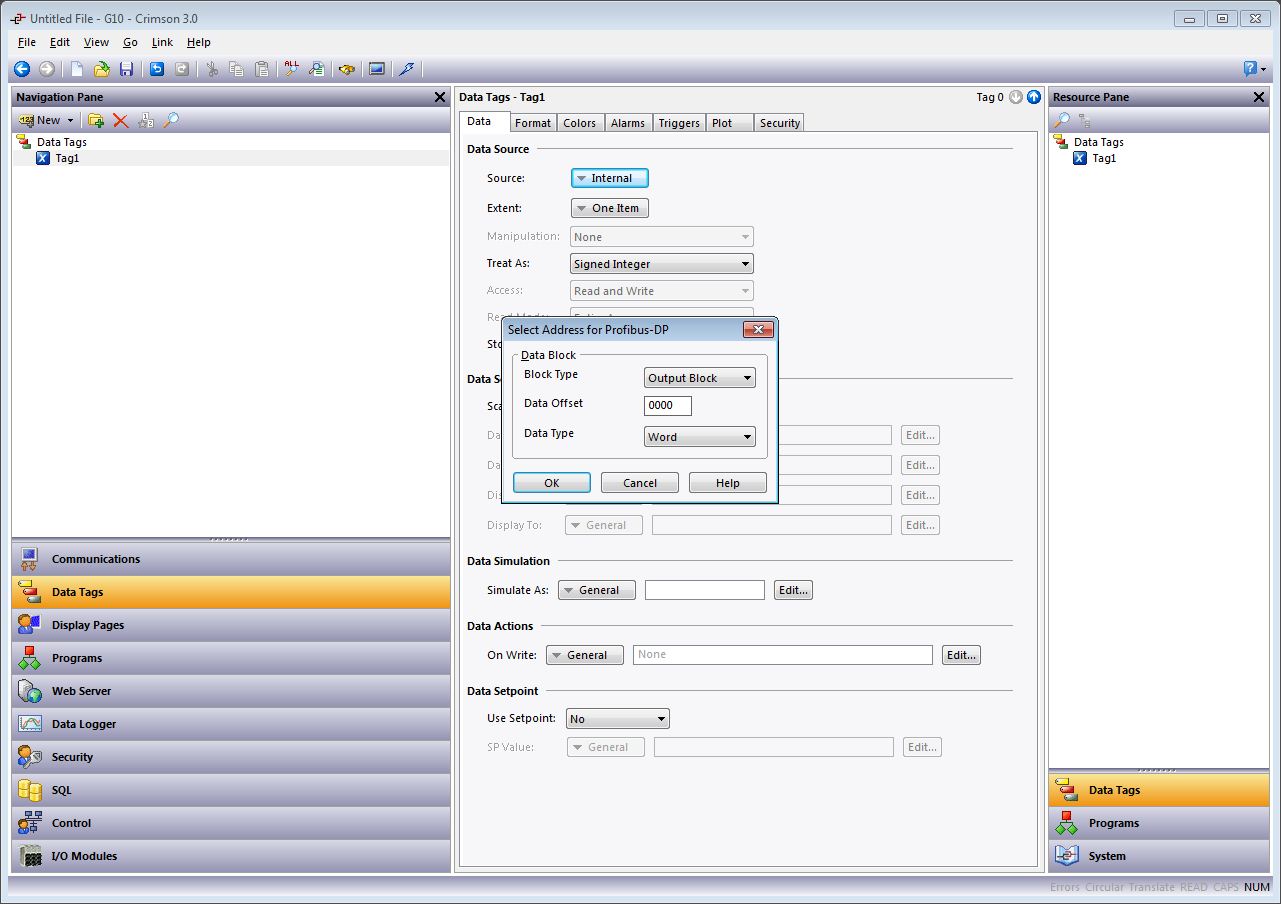Open the Find All search icon
This screenshot has width=1281, height=904.
[x=292, y=69]
